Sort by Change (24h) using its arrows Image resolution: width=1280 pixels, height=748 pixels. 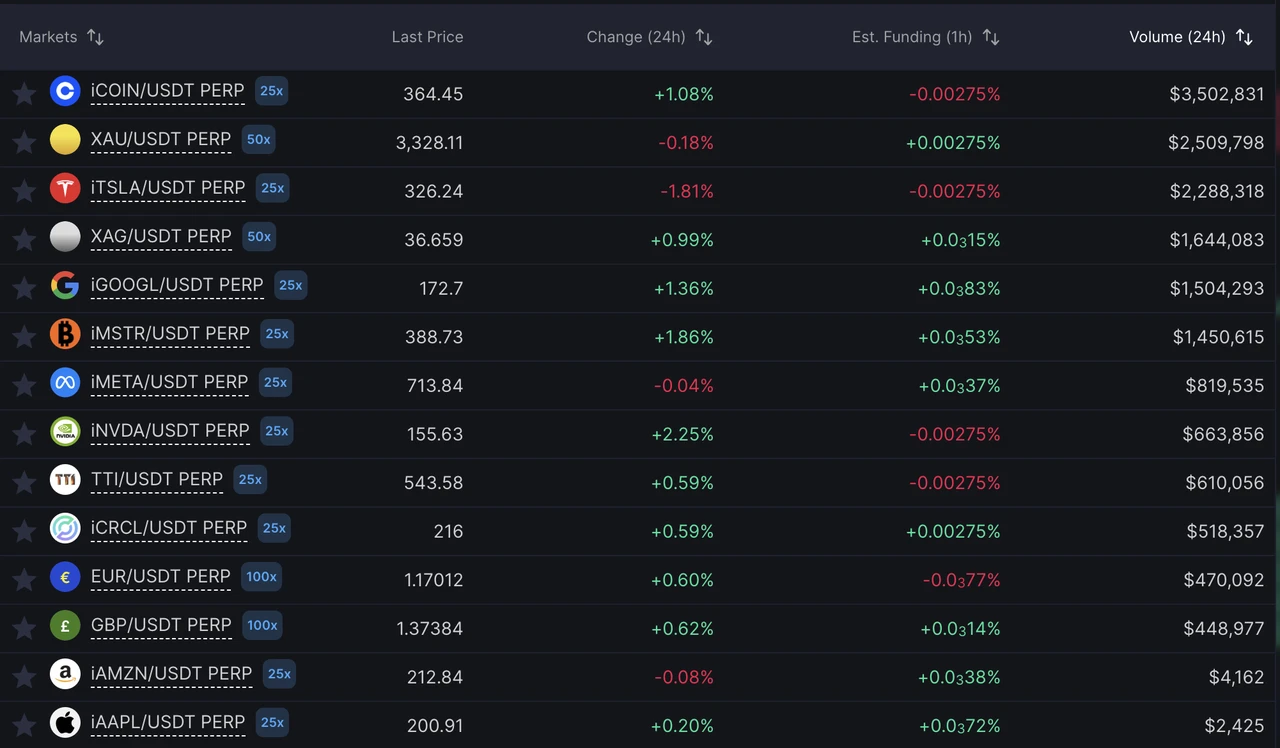pos(703,37)
